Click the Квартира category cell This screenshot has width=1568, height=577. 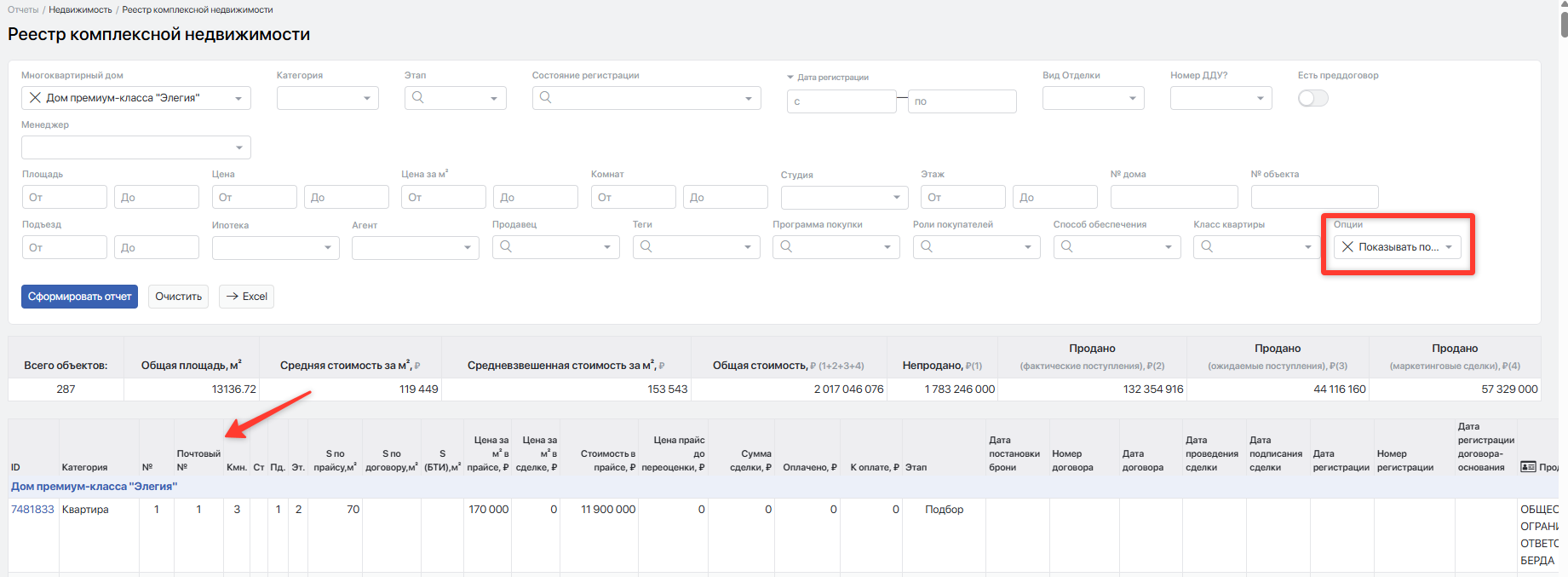(85, 510)
